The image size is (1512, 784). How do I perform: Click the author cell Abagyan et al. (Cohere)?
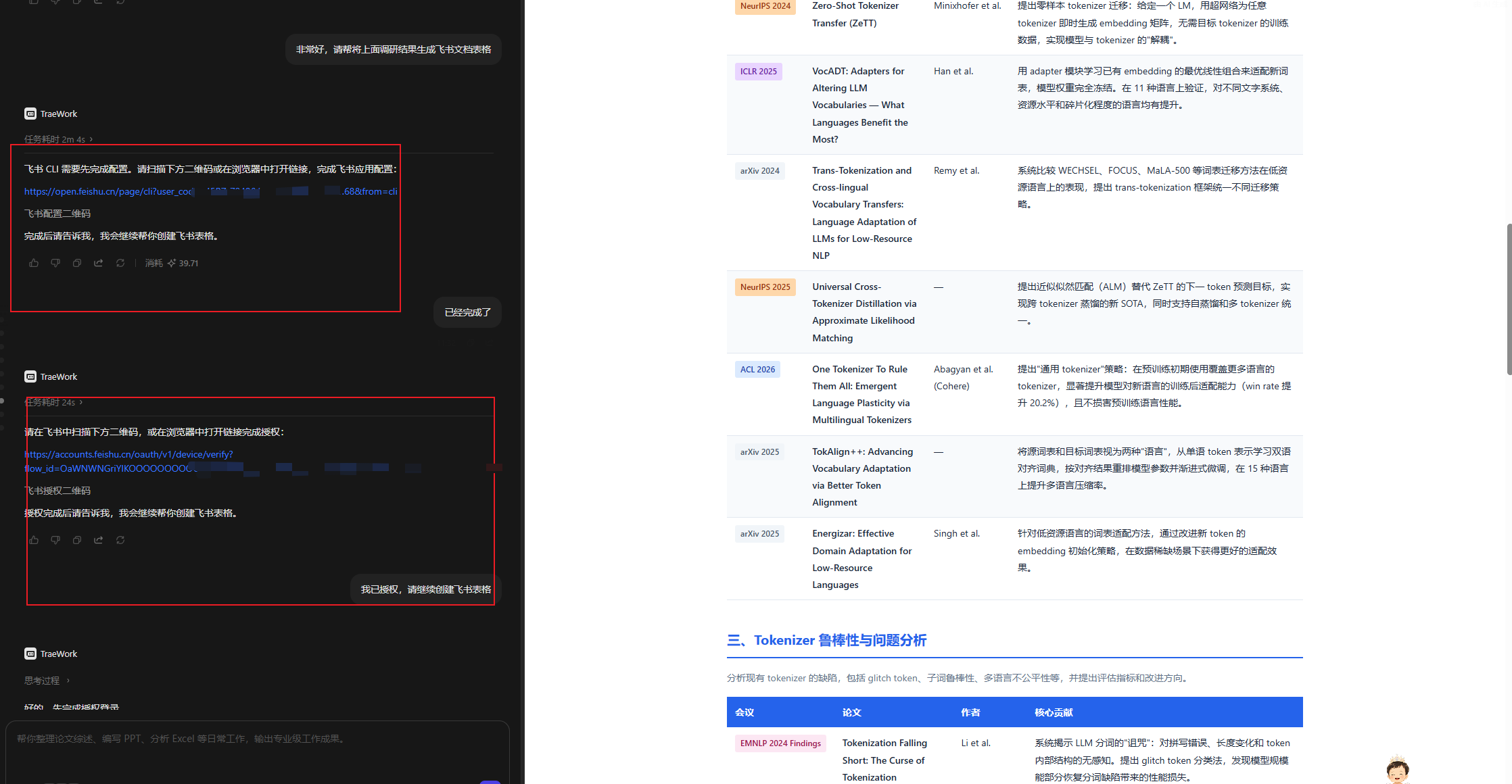964,378
